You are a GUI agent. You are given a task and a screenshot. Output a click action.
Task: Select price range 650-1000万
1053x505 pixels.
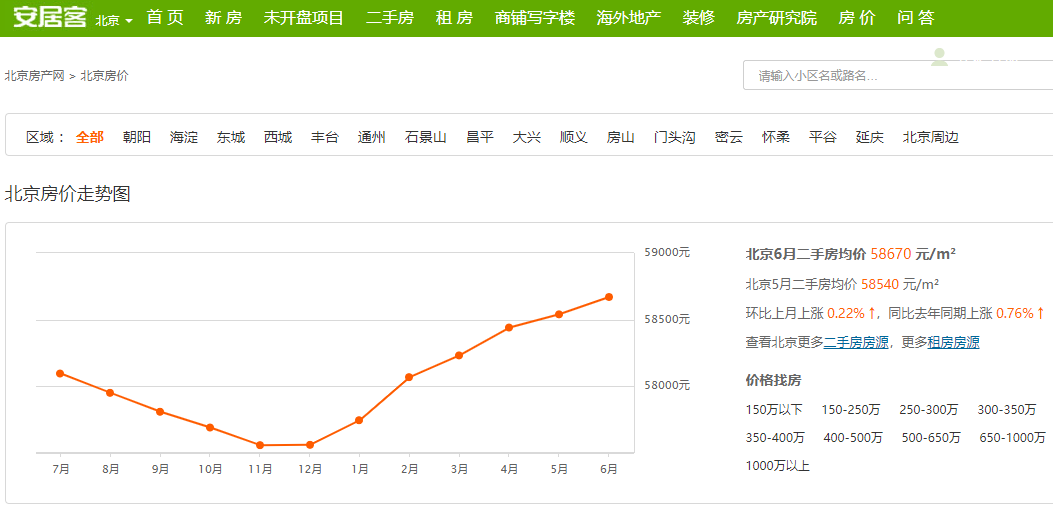1012,438
